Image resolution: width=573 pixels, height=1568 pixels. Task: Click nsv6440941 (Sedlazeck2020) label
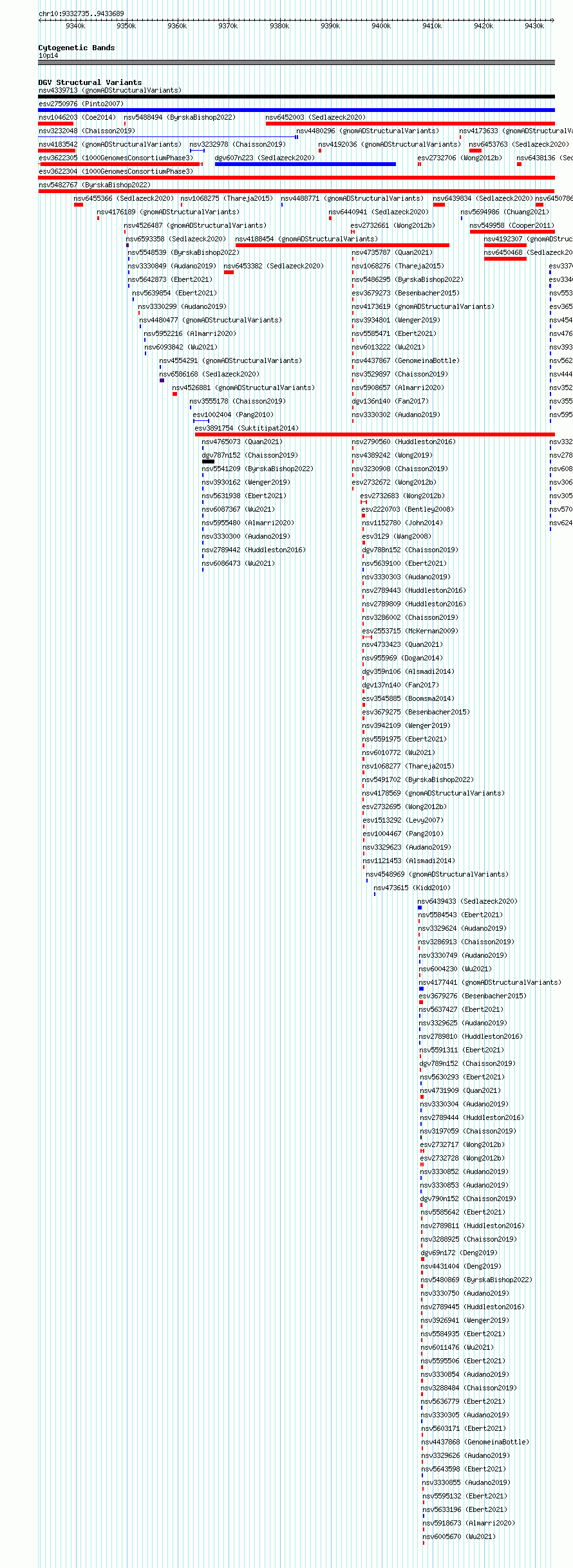(379, 212)
